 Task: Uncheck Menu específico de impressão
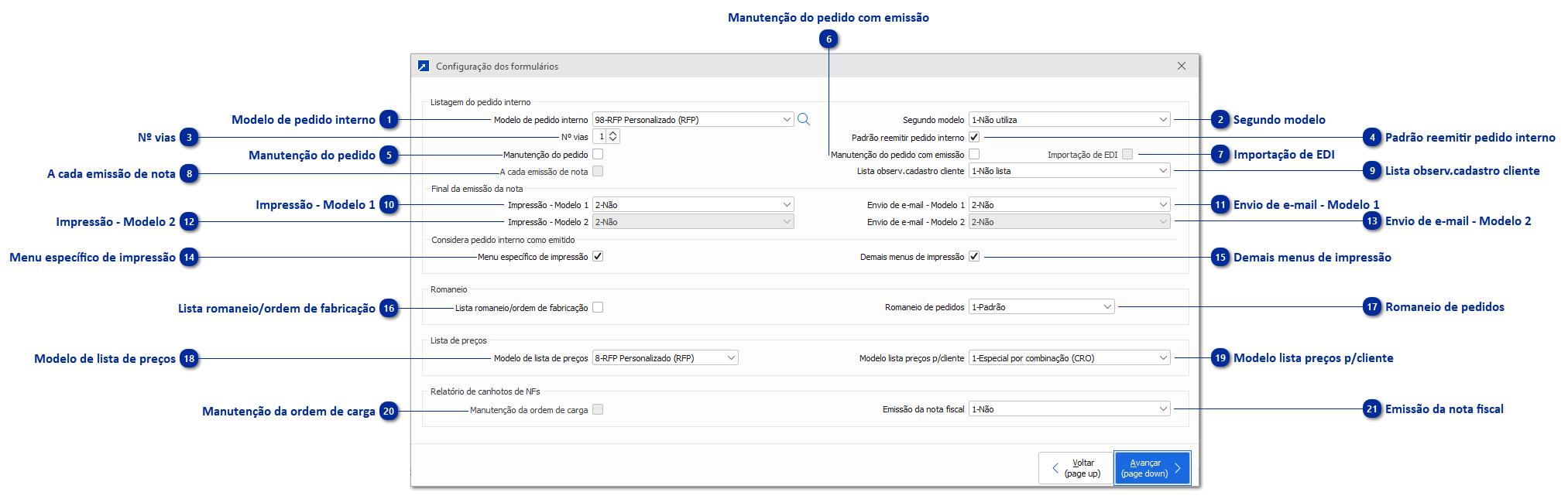click(598, 256)
